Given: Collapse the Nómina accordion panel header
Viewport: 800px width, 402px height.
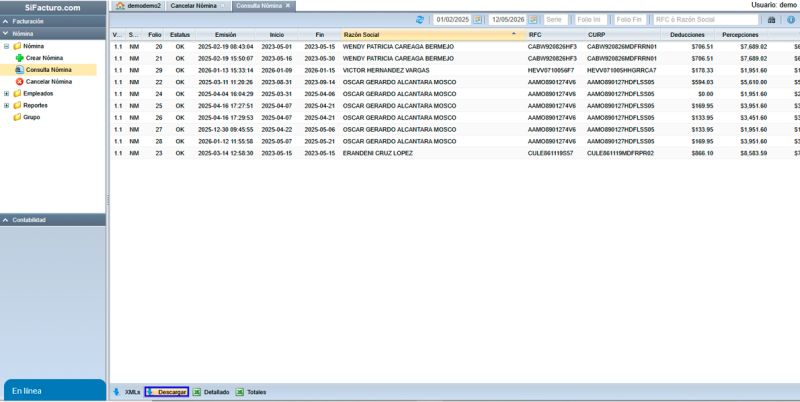Looking at the screenshot, I should click(x=53, y=34).
